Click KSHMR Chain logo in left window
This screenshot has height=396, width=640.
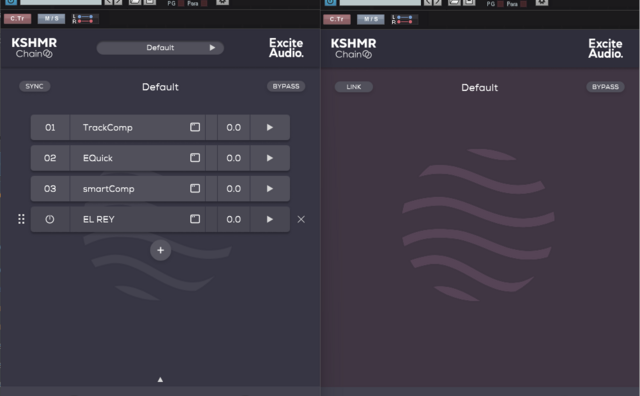tap(34, 48)
